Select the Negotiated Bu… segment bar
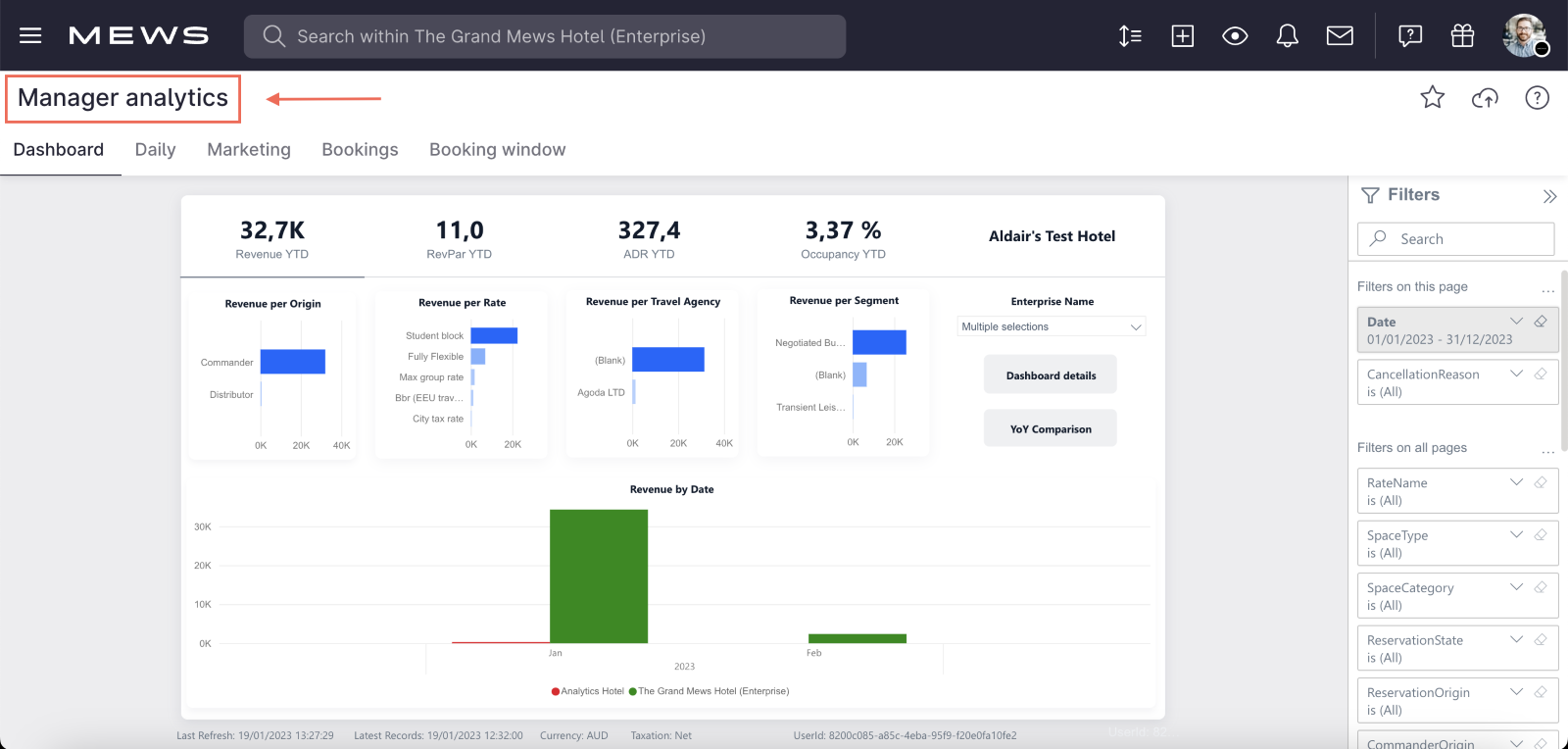Viewport: 1568px width, 749px height. coord(879,342)
